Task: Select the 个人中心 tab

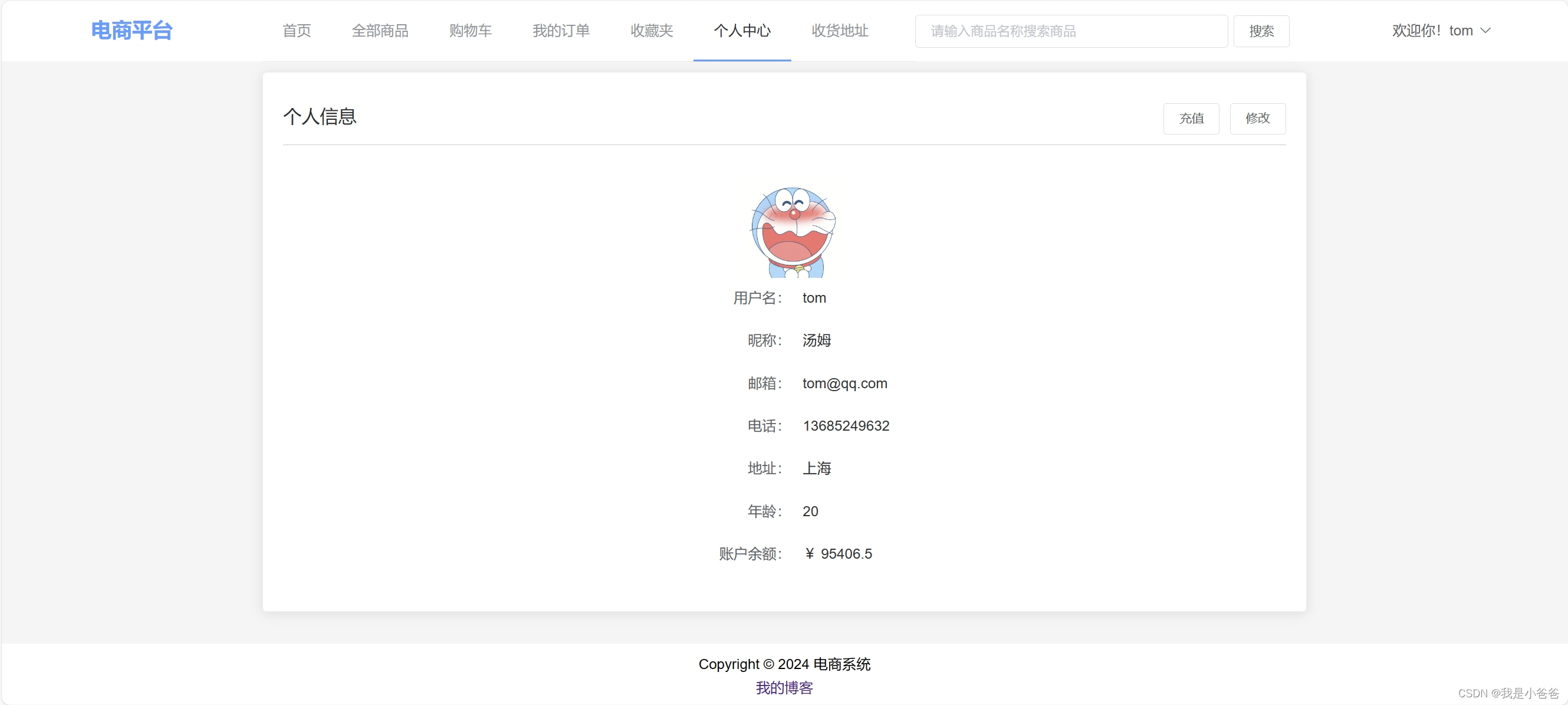Action: pos(742,31)
